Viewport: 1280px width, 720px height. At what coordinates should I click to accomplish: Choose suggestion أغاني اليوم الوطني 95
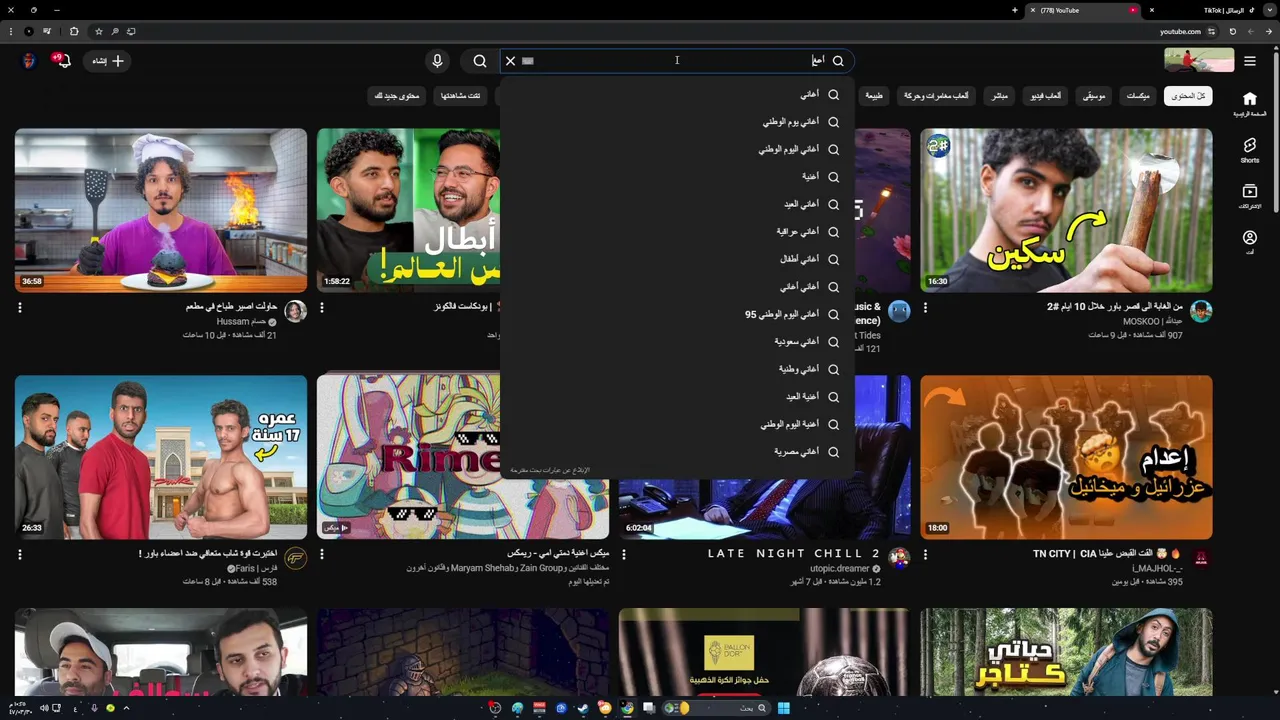677,314
